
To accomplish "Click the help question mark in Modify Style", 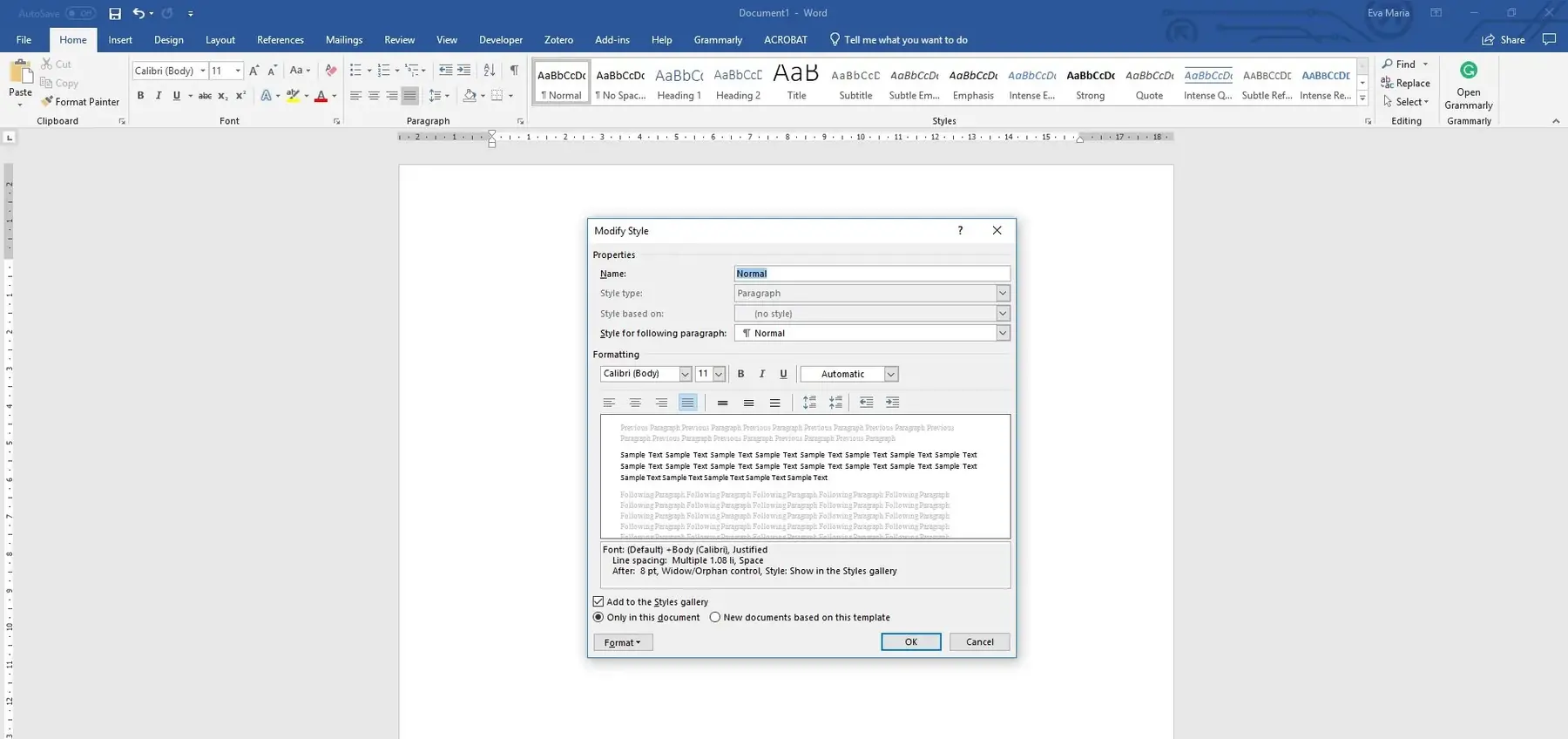I will (x=960, y=231).
